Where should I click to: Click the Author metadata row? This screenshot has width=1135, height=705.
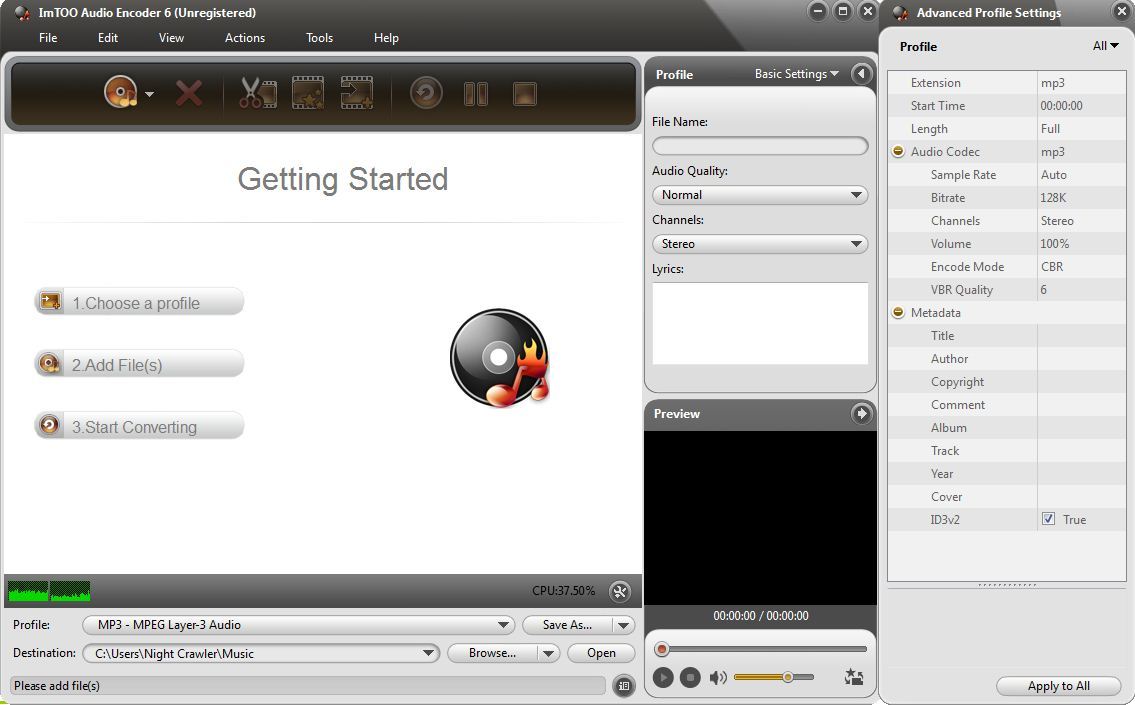[x=1007, y=359]
